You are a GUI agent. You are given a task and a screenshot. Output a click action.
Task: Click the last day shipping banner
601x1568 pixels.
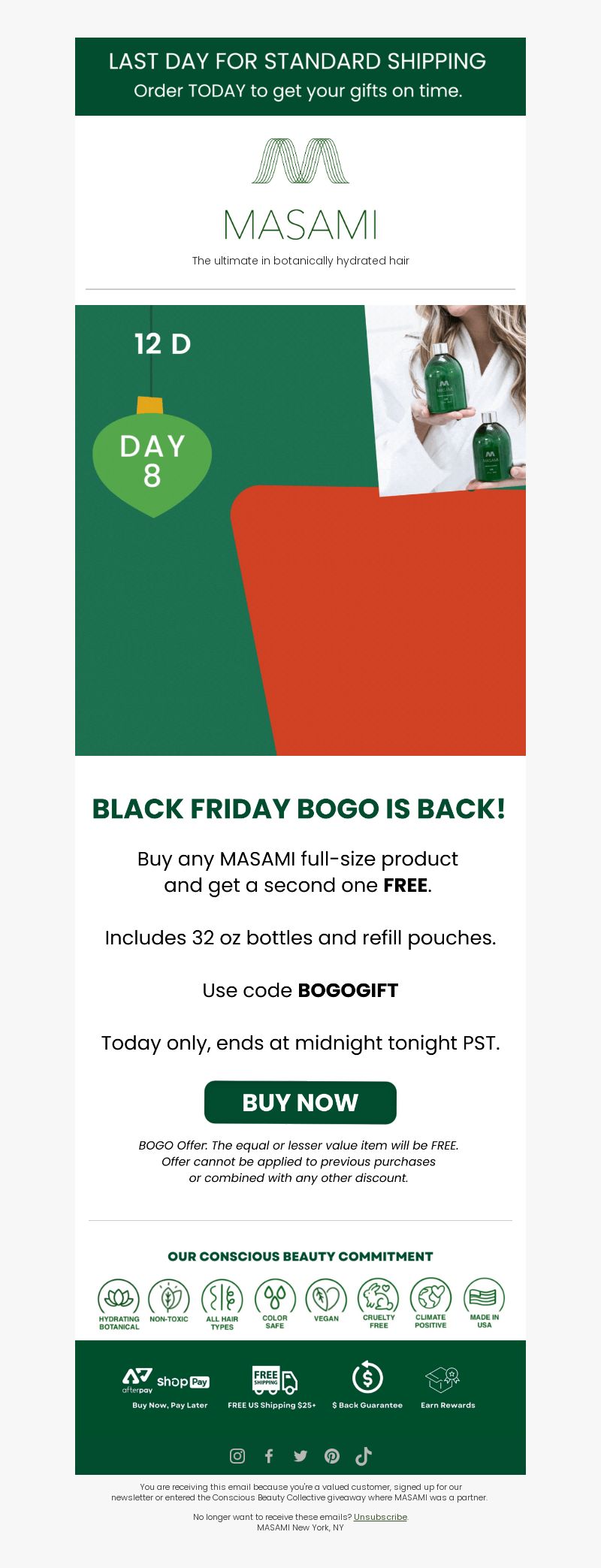pyautogui.click(x=300, y=77)
